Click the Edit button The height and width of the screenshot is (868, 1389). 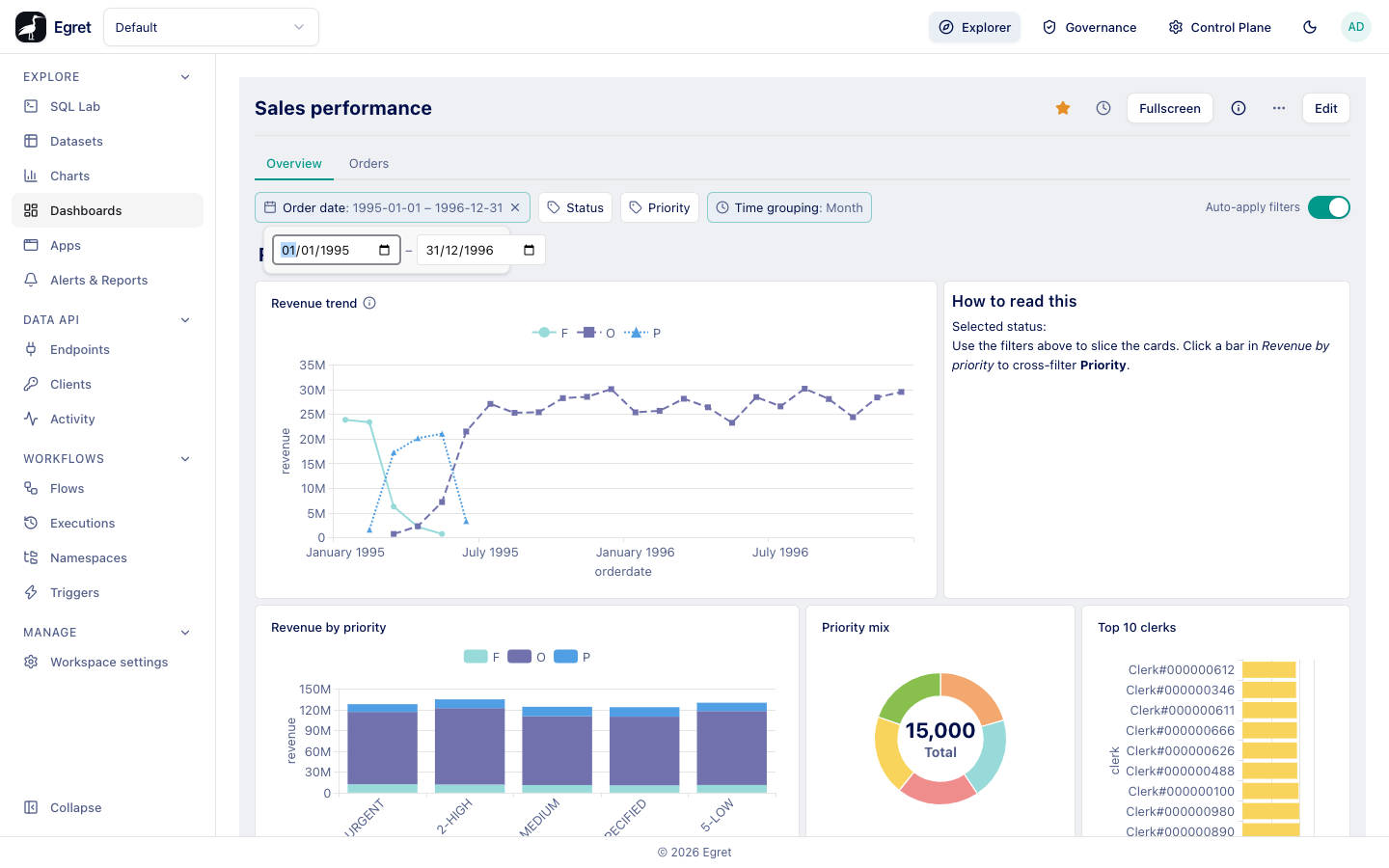1326,108
